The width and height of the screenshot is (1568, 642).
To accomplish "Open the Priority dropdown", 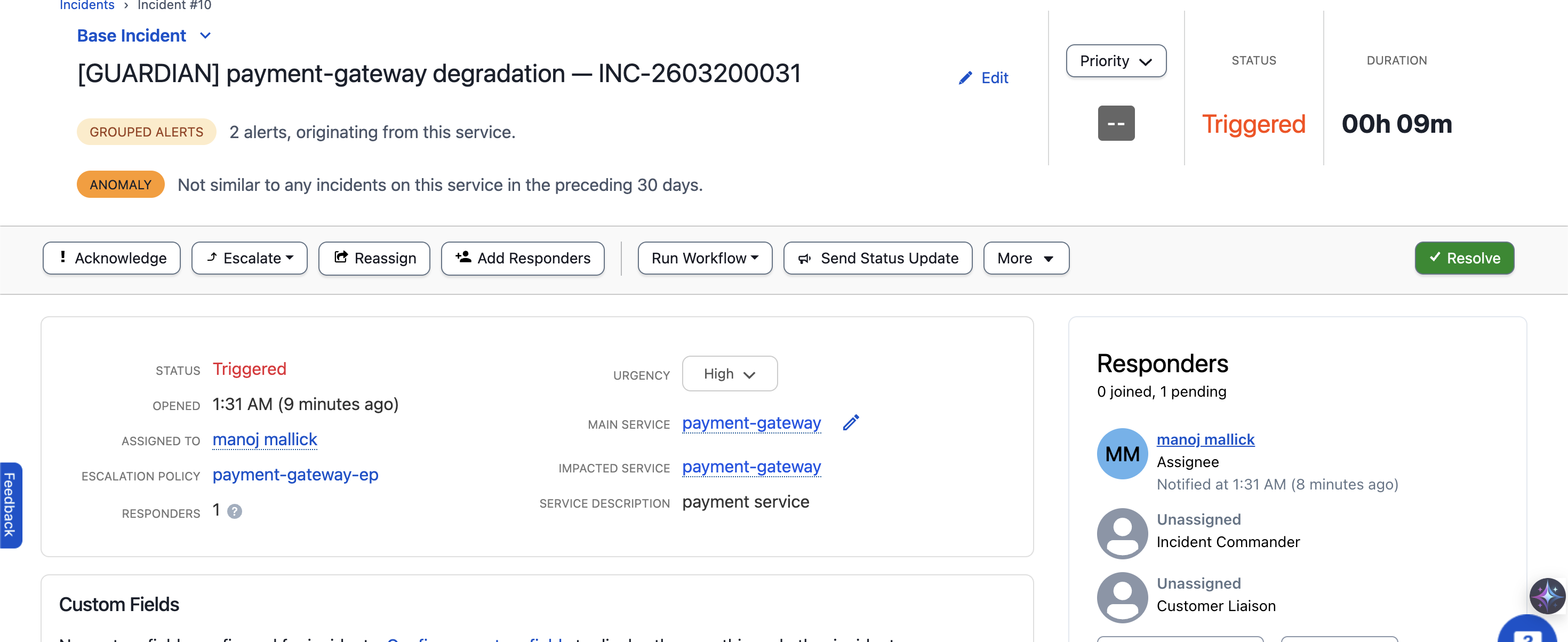I will pos(1116,61).
